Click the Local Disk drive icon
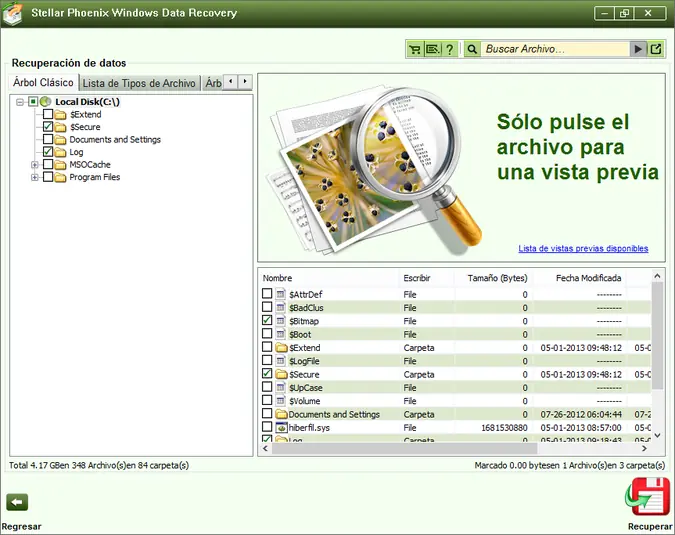Image resolution: width=675 pixels, height=535 pixels. [x=46, y=102]
